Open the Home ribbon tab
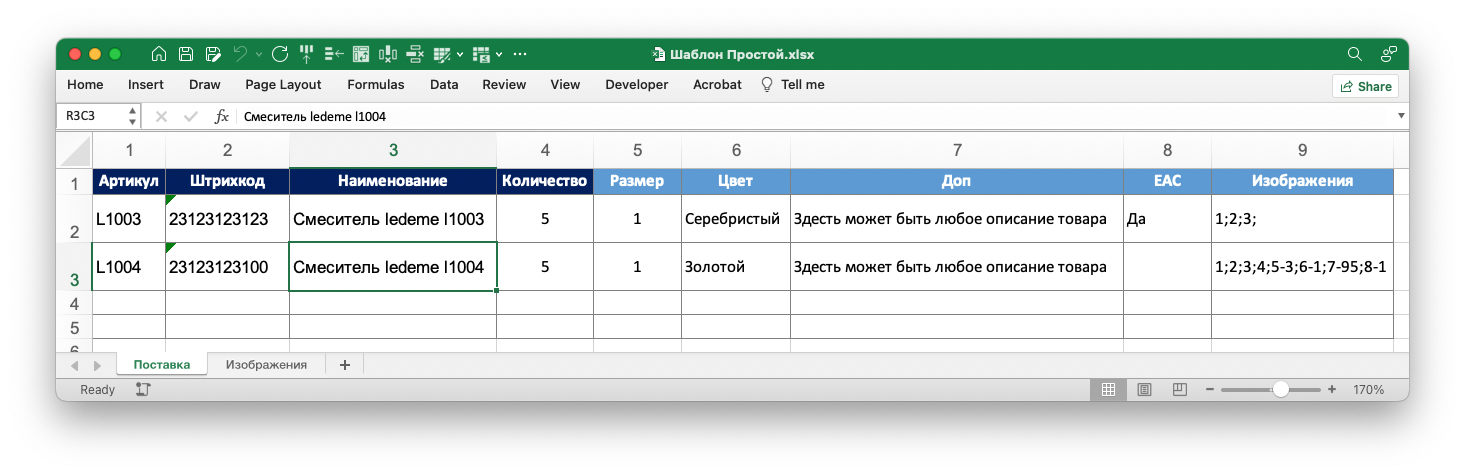The width and height of the screenshot is (1465, 475). (x=85, y=85)
